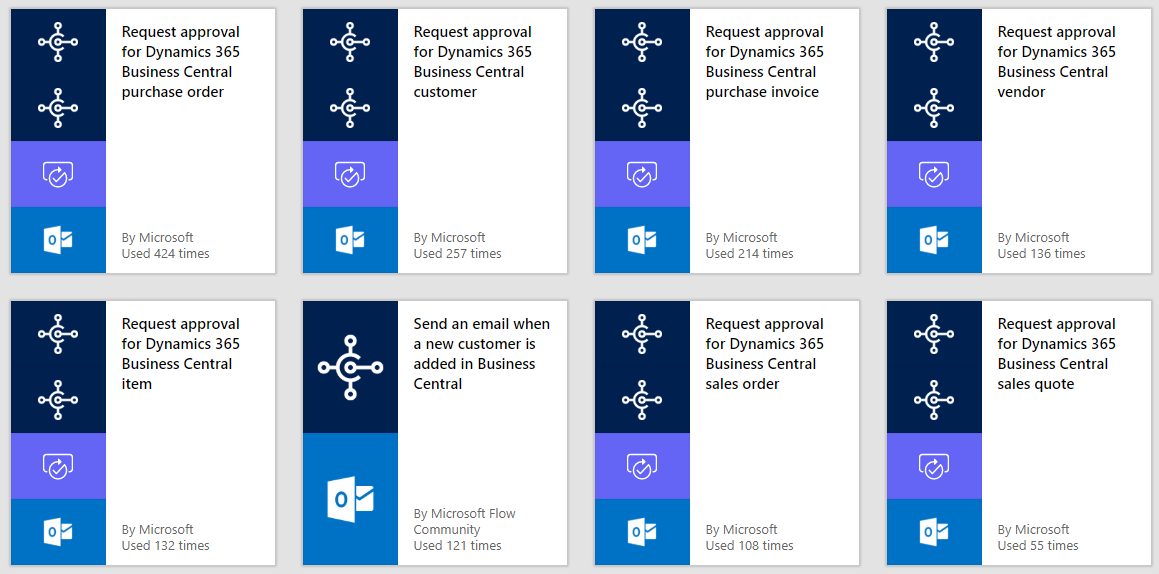This screenshot has width=1159, height=574.
Task: Open the sales quote approval template title
Action: (1056, 354)
